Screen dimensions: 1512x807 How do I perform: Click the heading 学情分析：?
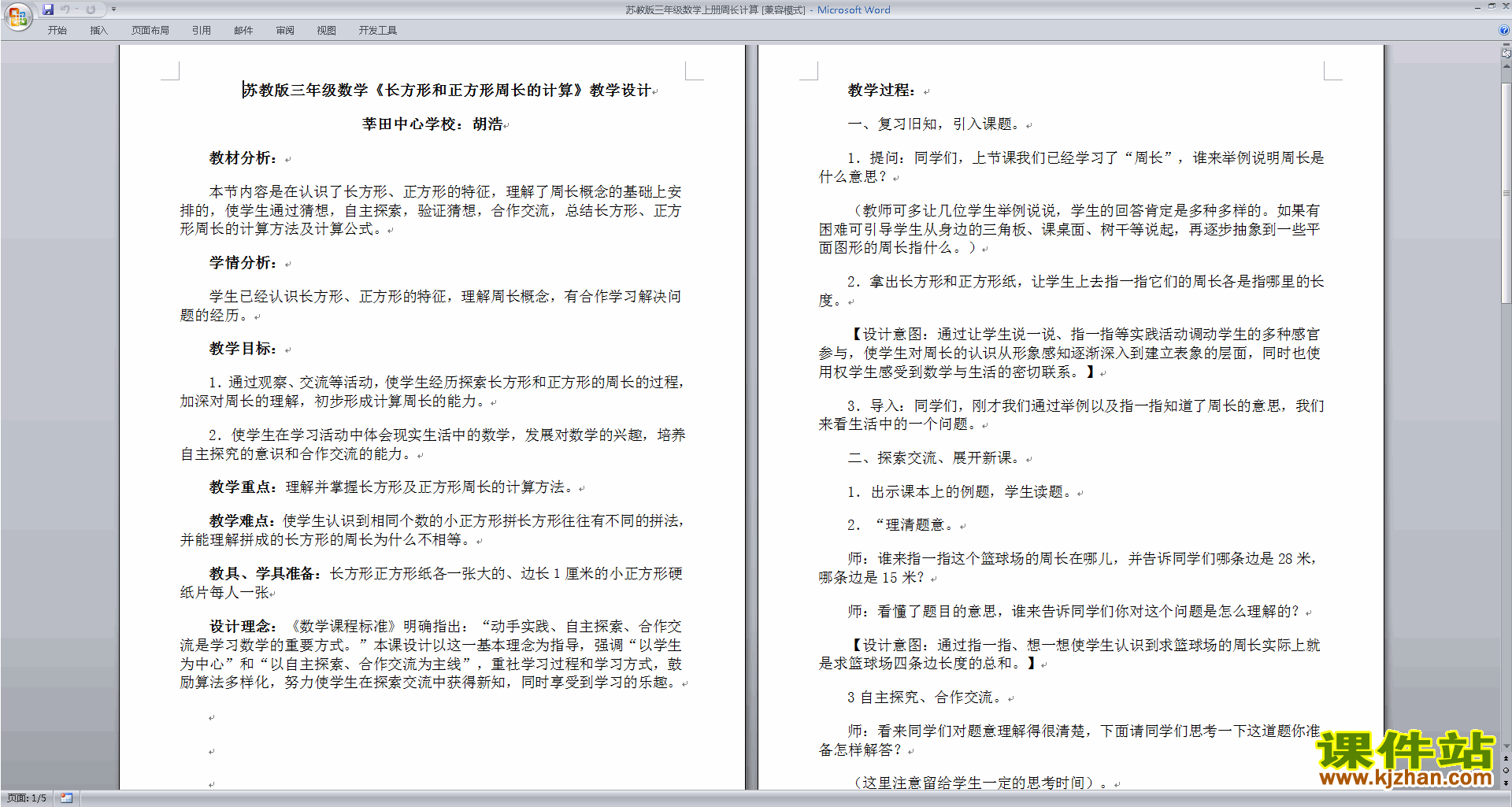tap(243, 262)
